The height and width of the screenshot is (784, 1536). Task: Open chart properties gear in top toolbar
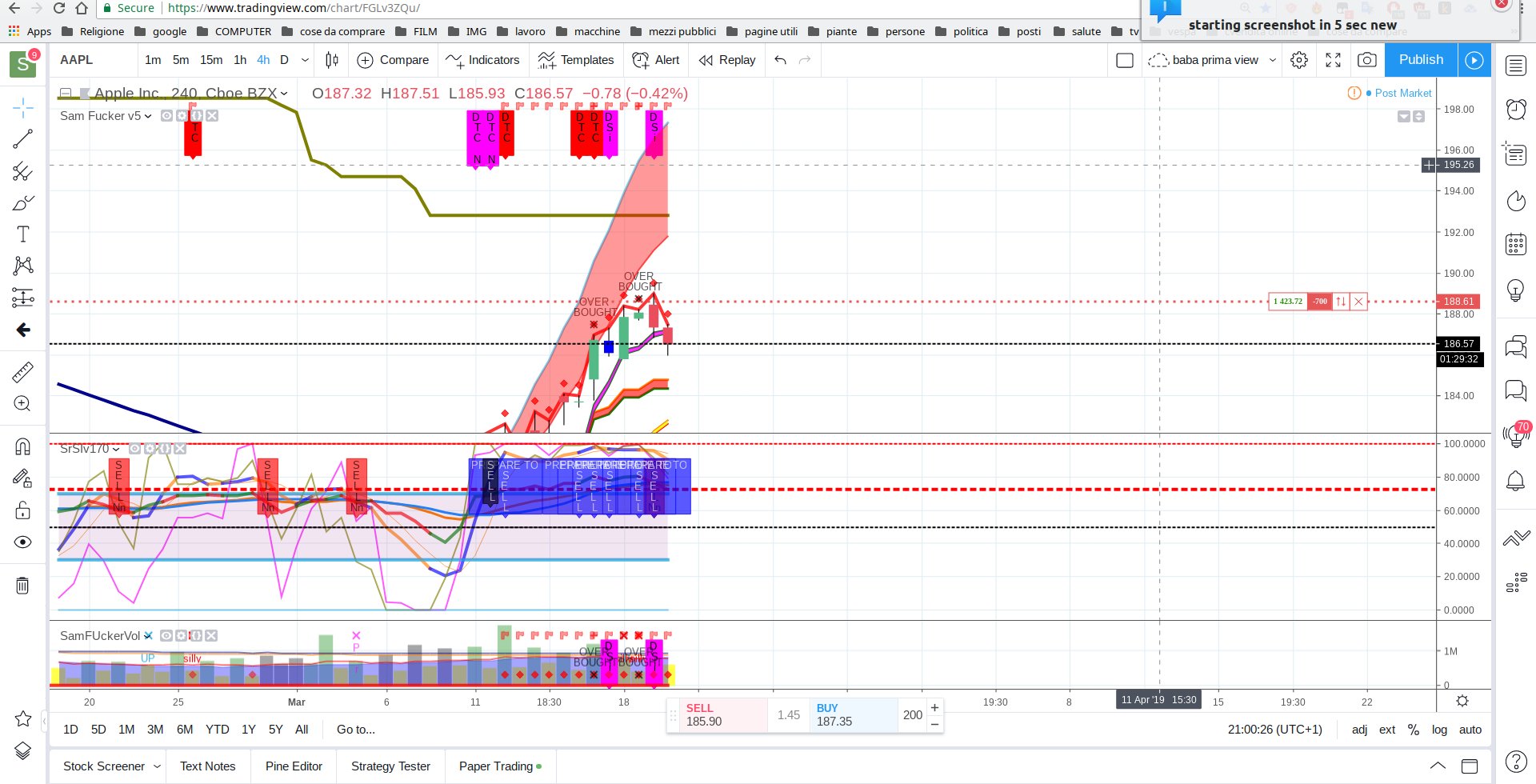1299,60
